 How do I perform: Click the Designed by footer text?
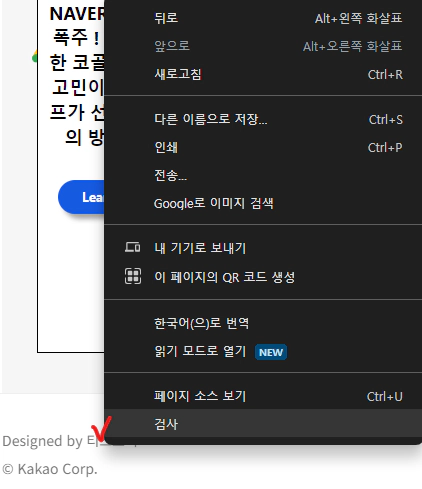(42, 441)
